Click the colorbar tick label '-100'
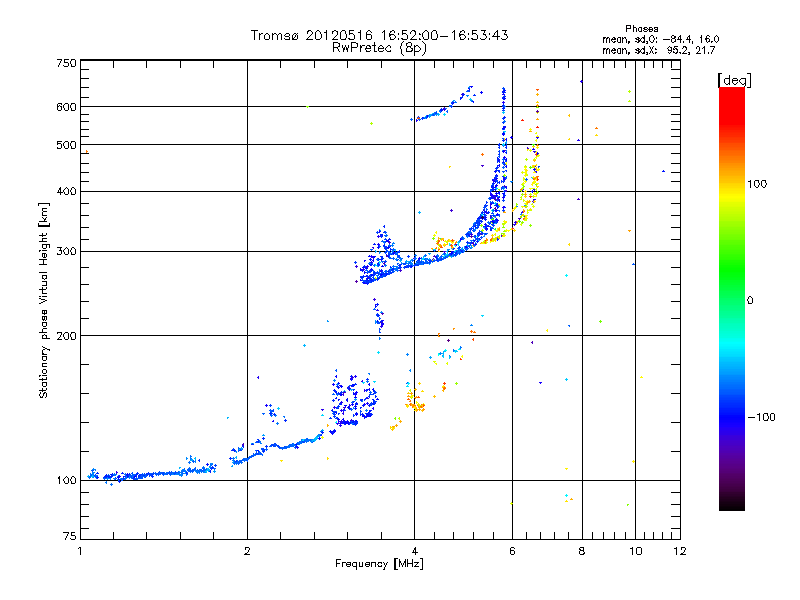The height and width of the screenshot is (600, 800). point(761,417)
